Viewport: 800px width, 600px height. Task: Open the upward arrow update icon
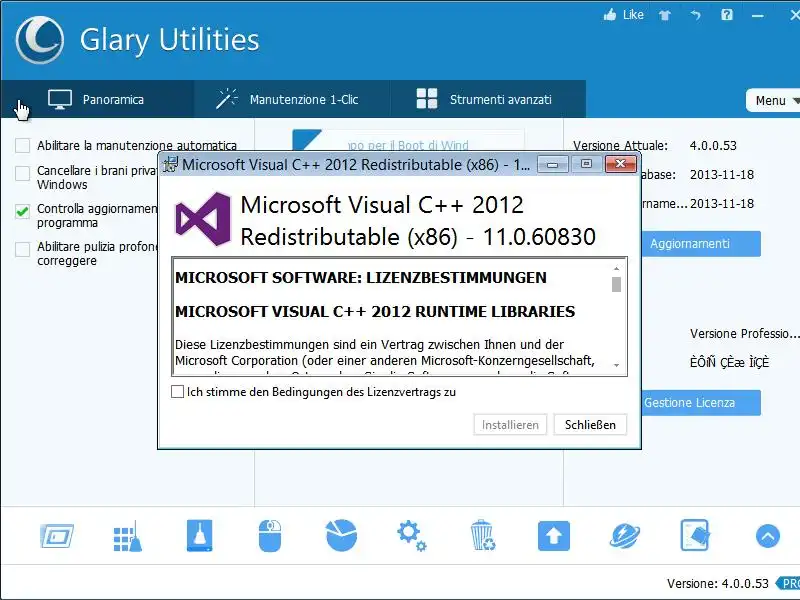coord(554,536)
